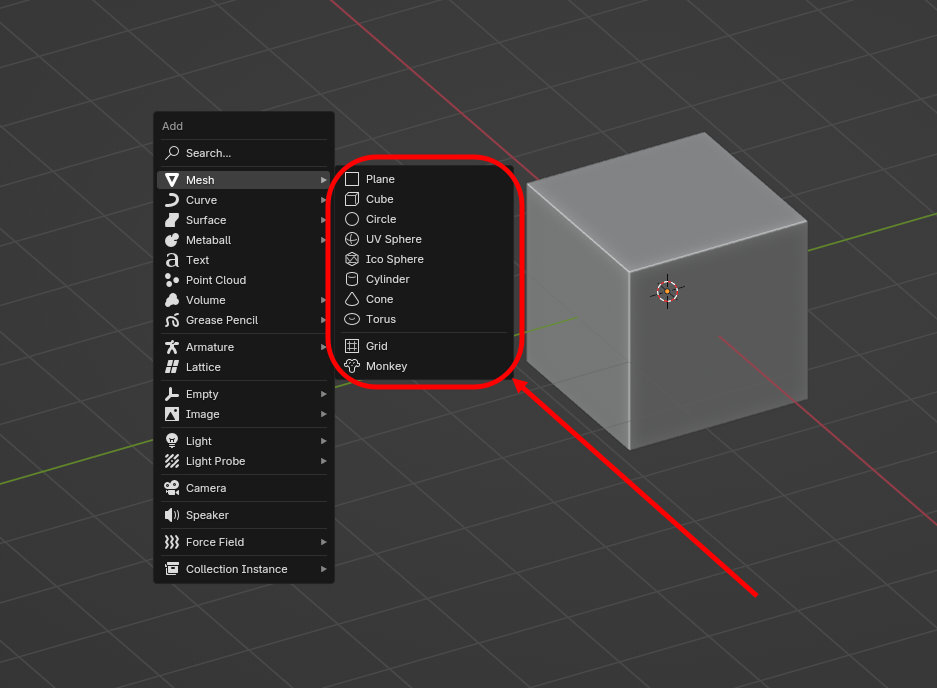Click the Torus mesh icon
The width and height of the screenshot is (937, 688).
(352, 319)
